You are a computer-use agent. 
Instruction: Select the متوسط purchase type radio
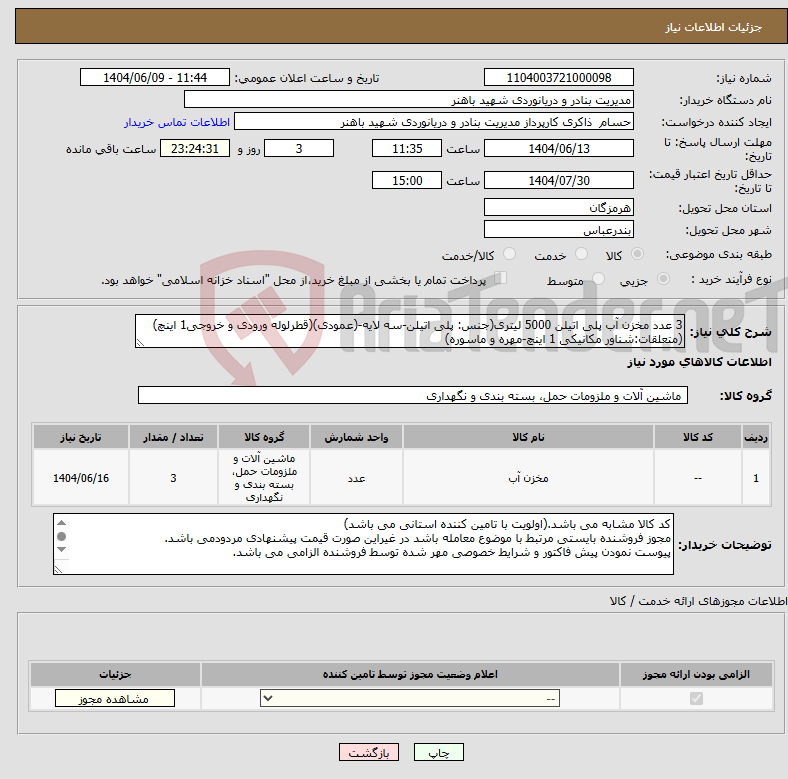click(x=599, y=279)
